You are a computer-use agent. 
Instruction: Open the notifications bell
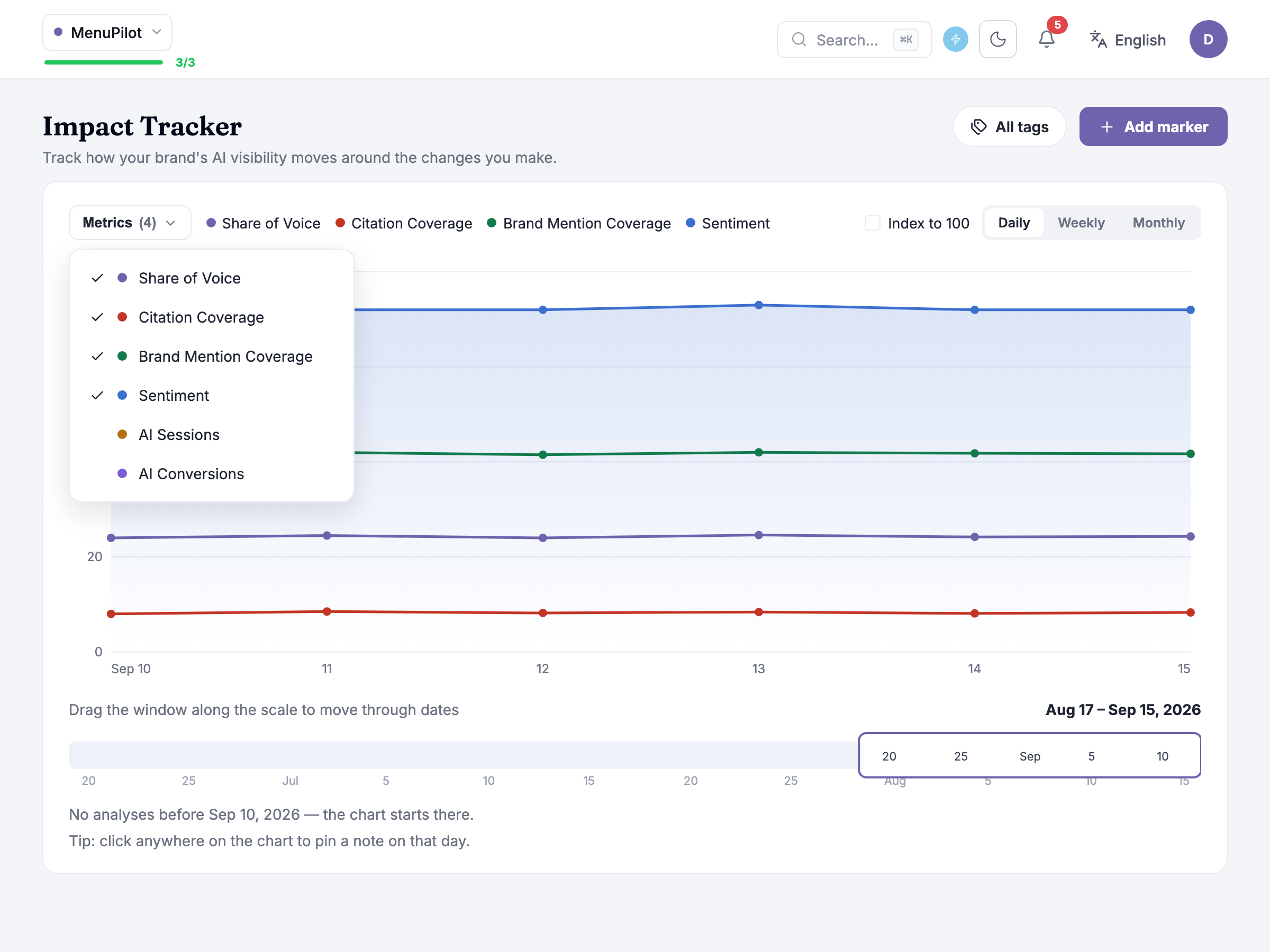point(1047,40)
